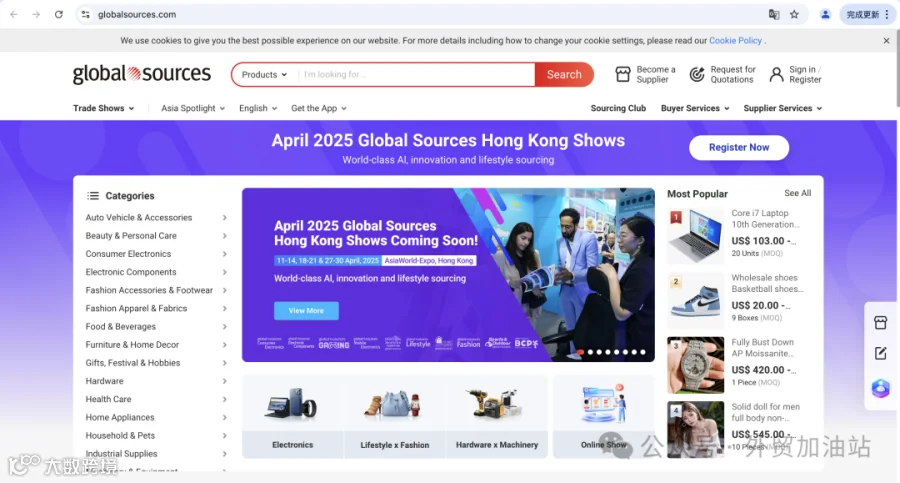Image resolution: width=900 pixels, height=483 pixels.
Task: Select Health Care category
Action: click(108, 399)
